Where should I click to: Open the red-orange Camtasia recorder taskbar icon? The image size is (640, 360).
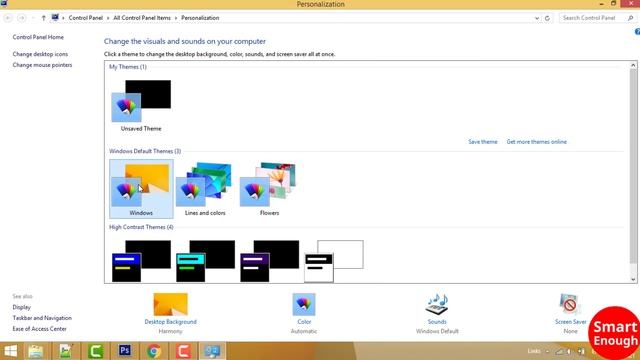pyautogui.click(x=183, y=351)
